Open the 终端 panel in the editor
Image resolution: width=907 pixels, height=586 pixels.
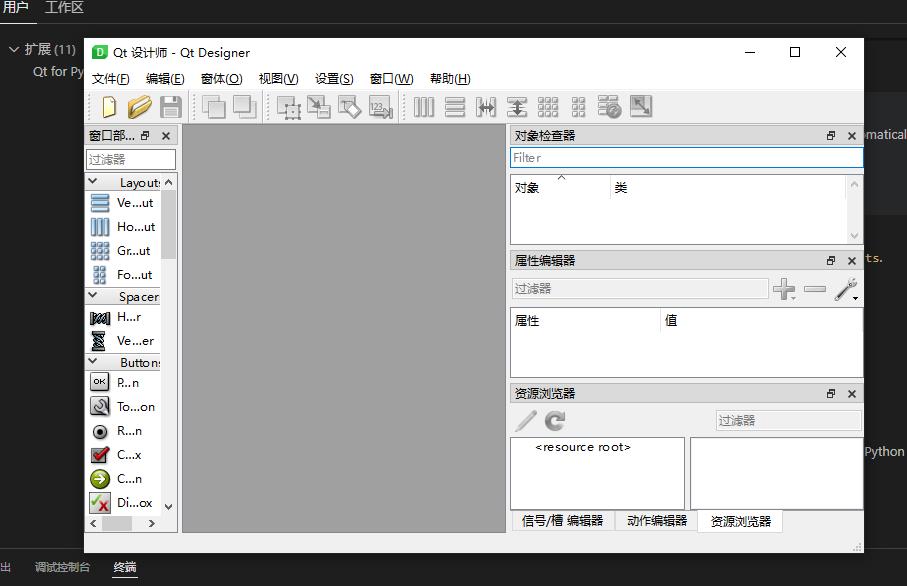click(x=124, y=566)
